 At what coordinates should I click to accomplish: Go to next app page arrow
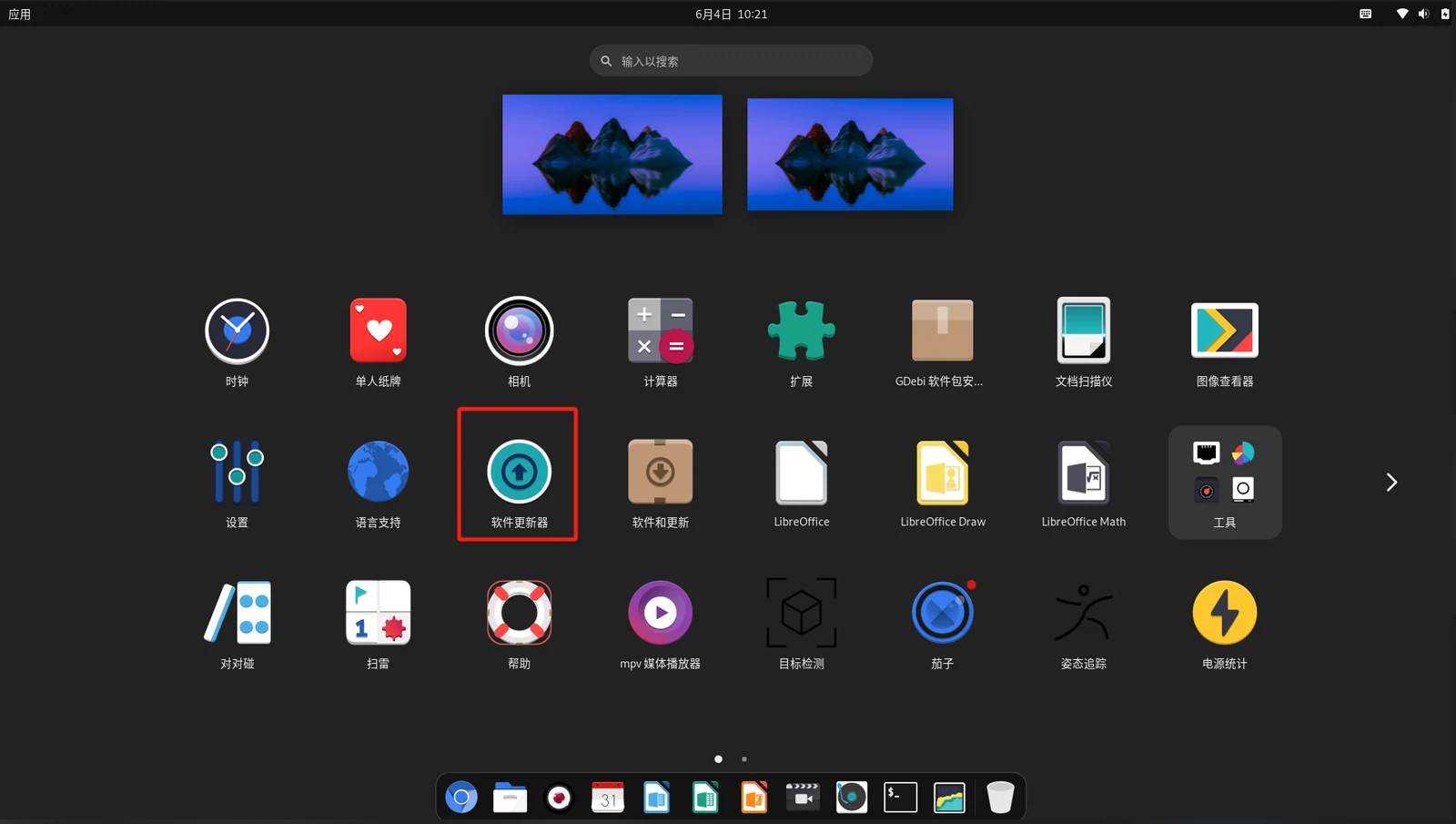1391,483
